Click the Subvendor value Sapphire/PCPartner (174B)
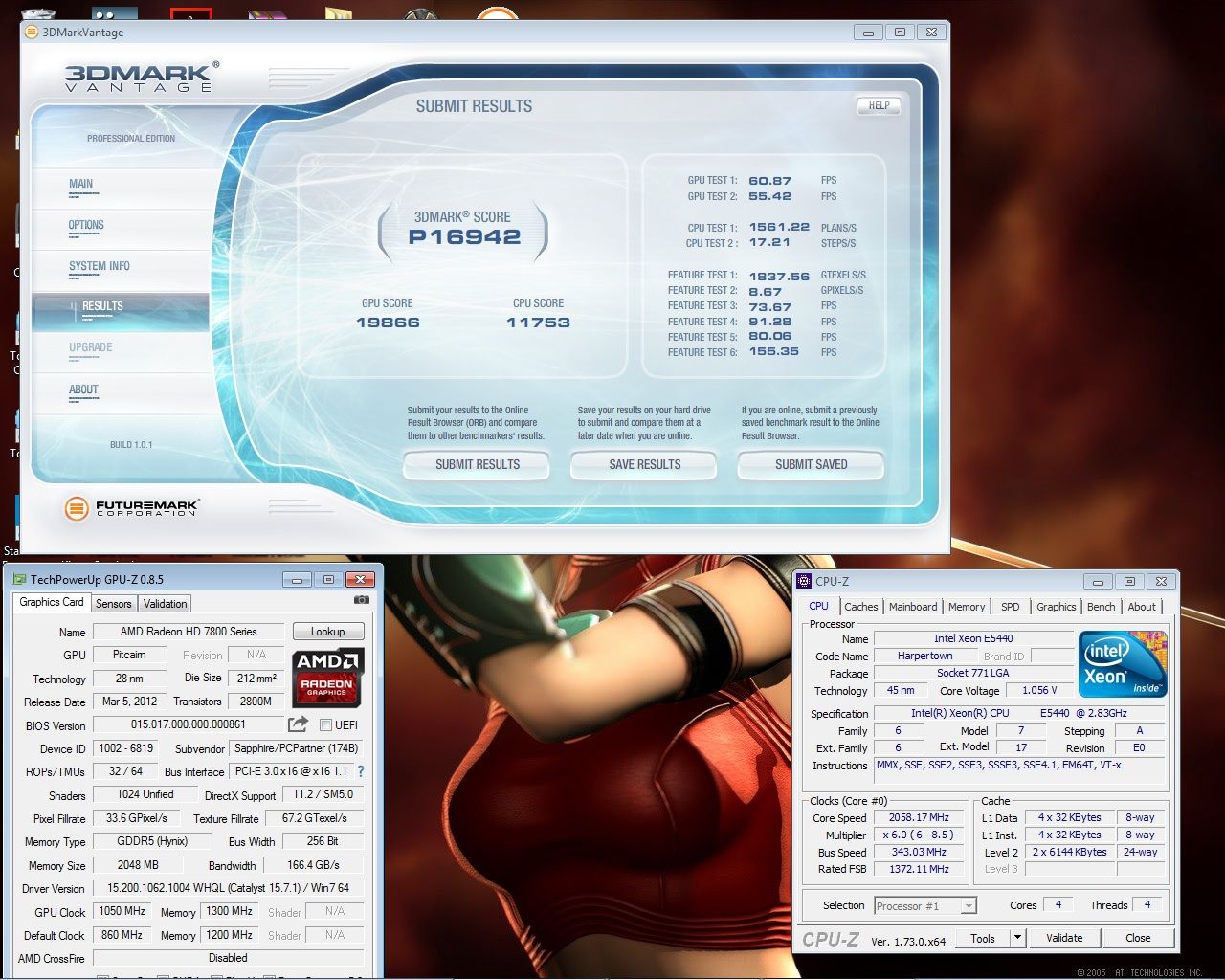 (x=297, y=748)
